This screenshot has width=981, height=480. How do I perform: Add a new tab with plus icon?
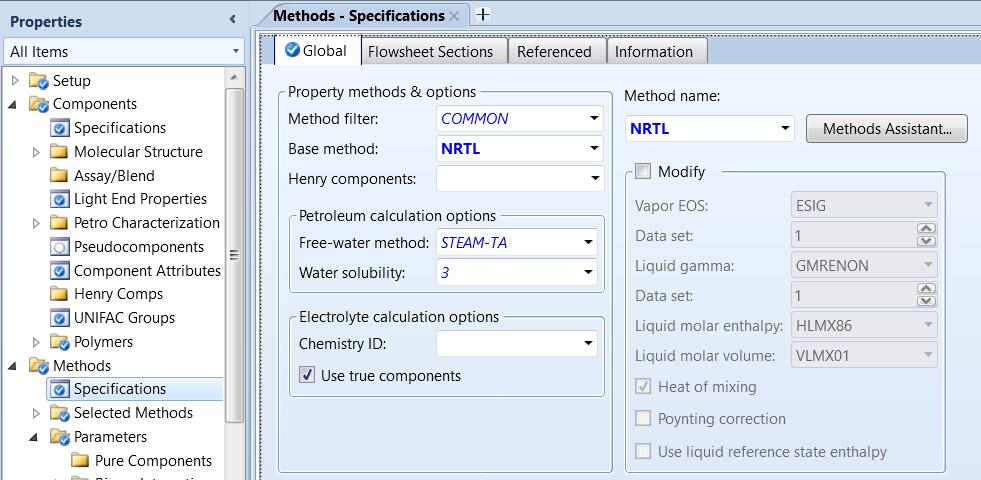[x=483, y=15]
